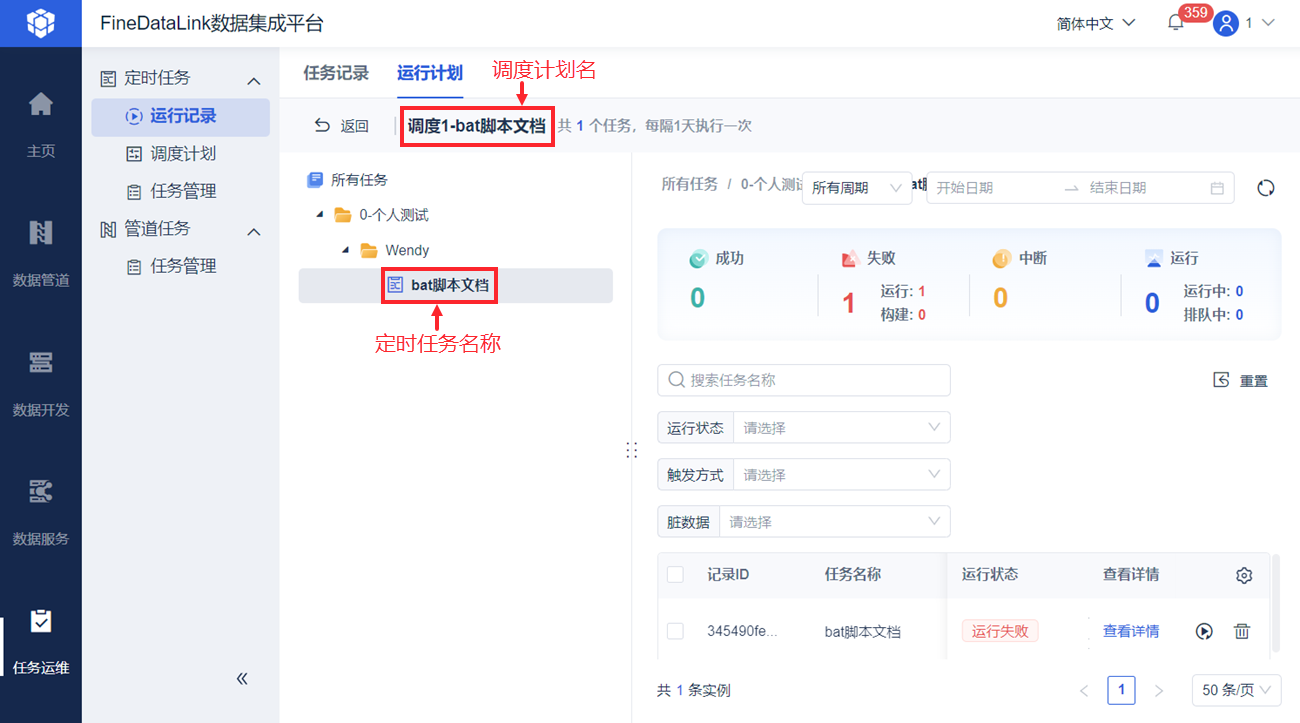Open 查看详情 for bat脚本文档 record
Screen dimensions: 1300x723
coord(1131,631)
